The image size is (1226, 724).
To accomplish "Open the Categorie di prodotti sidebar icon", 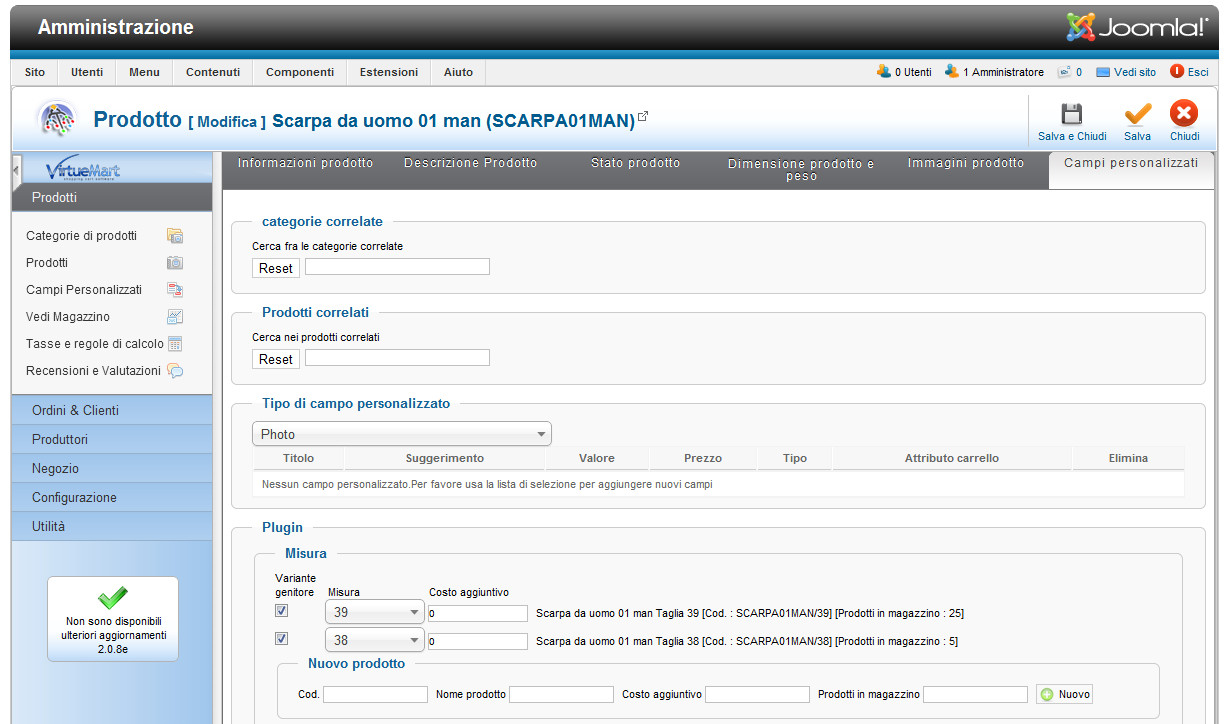I will 175,236.
